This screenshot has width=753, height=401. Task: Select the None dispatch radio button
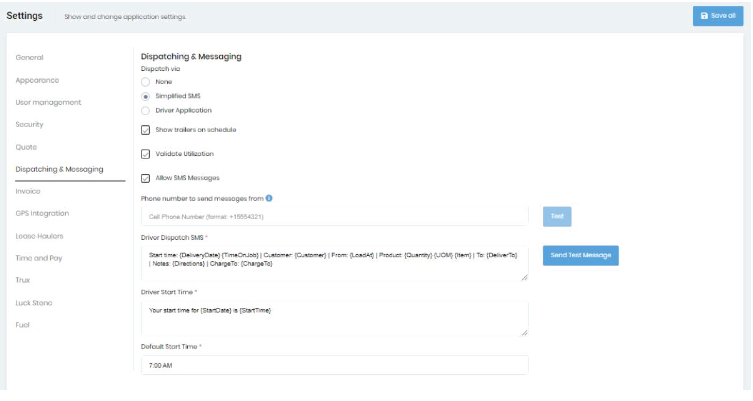[x=146, y=82]
